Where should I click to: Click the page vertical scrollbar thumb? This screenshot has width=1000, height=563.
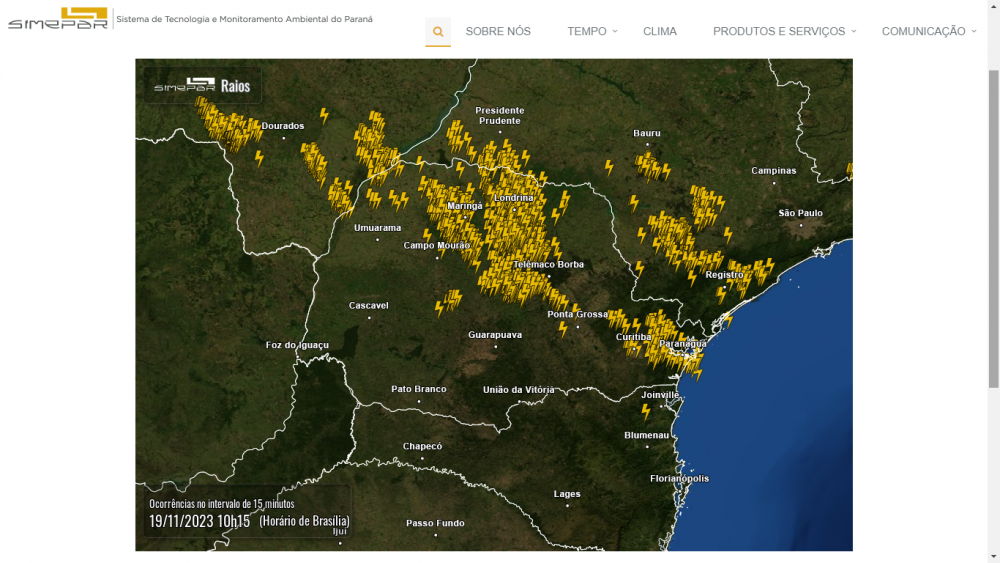(x=994, y=228)
